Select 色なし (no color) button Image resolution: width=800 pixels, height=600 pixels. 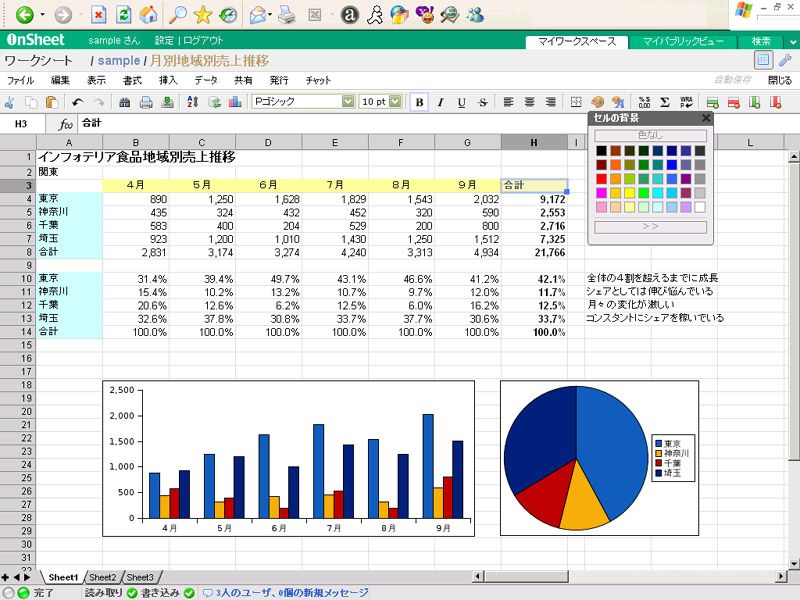(x=651, y=135)
